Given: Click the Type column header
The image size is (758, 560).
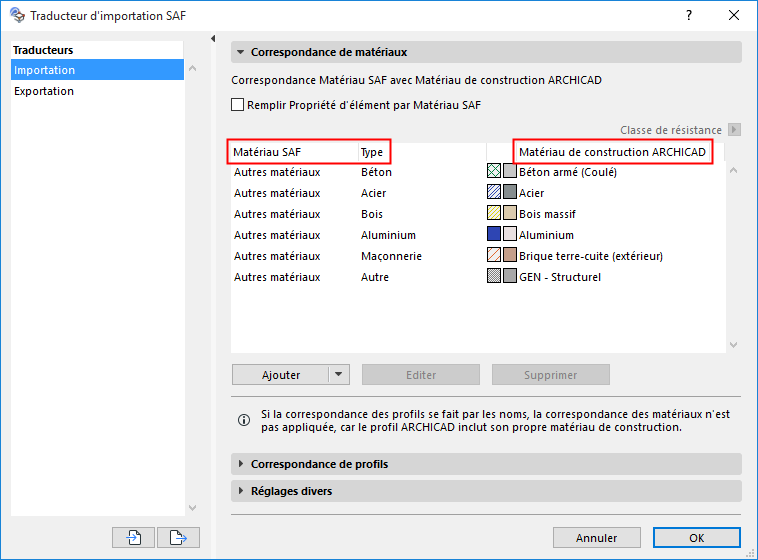Looking at the screenshot, I should point(422,152).
